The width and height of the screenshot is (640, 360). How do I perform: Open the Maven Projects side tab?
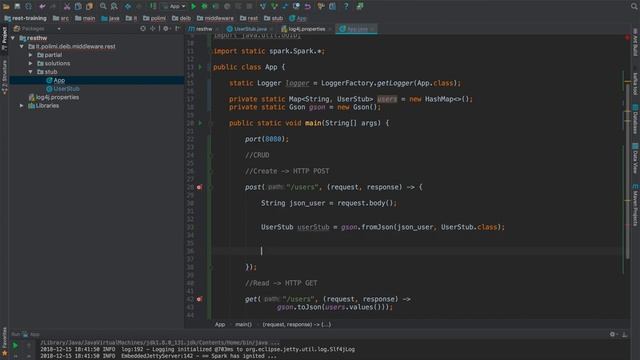point(635,205)
